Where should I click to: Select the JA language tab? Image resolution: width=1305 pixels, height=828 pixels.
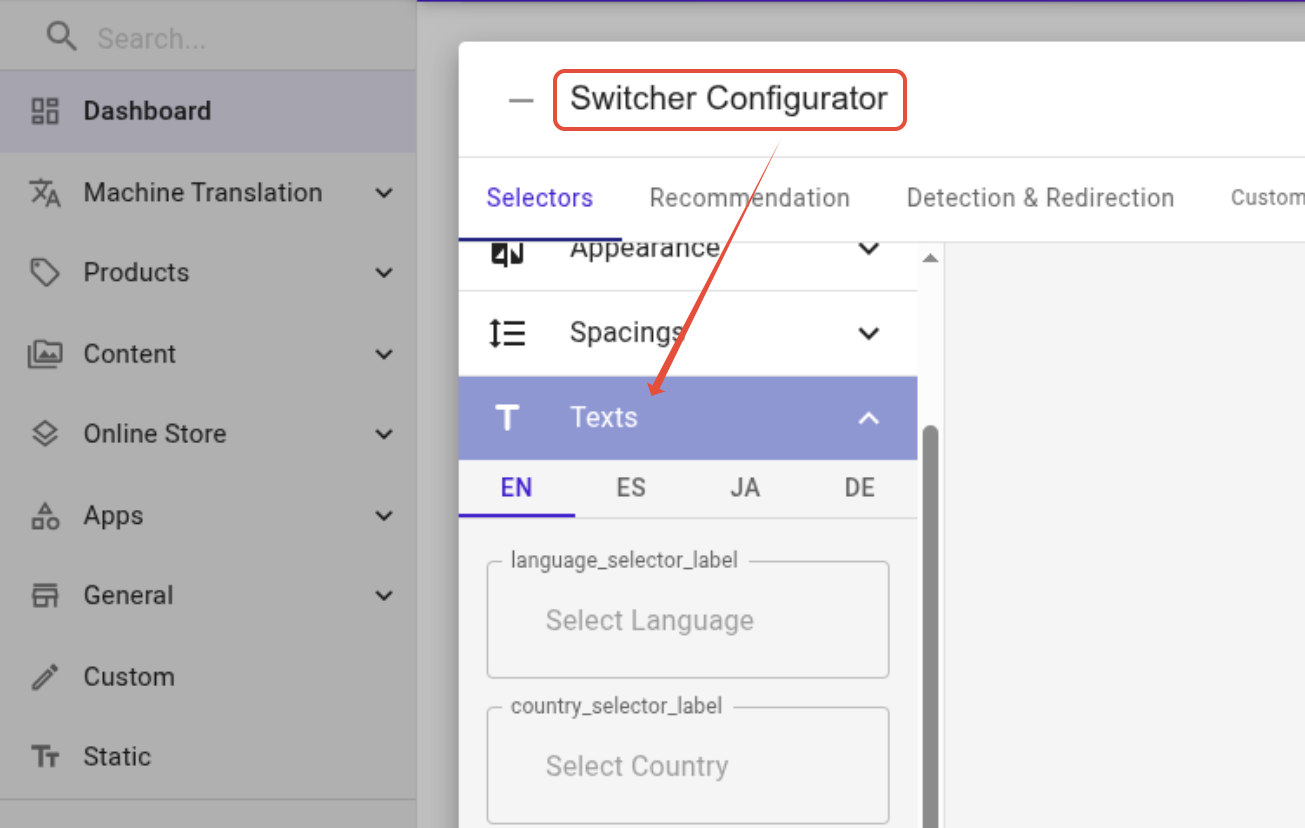click(x=745, y=488)
